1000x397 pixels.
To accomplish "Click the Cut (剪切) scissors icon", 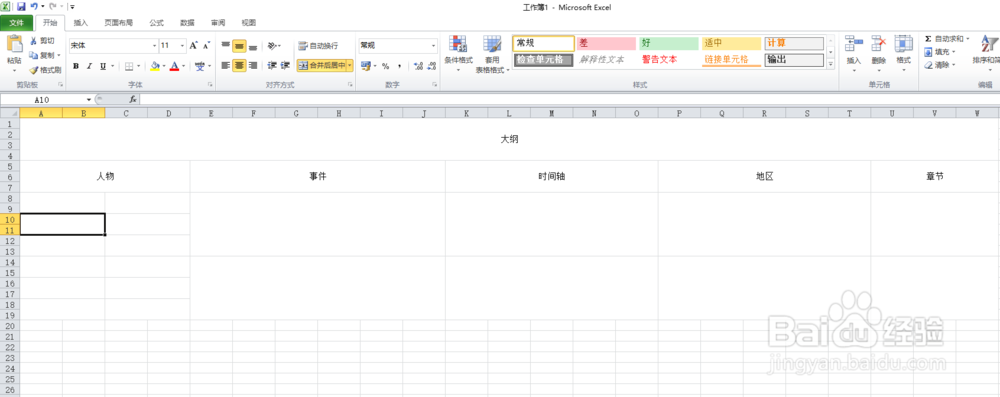I will [34, 41].
